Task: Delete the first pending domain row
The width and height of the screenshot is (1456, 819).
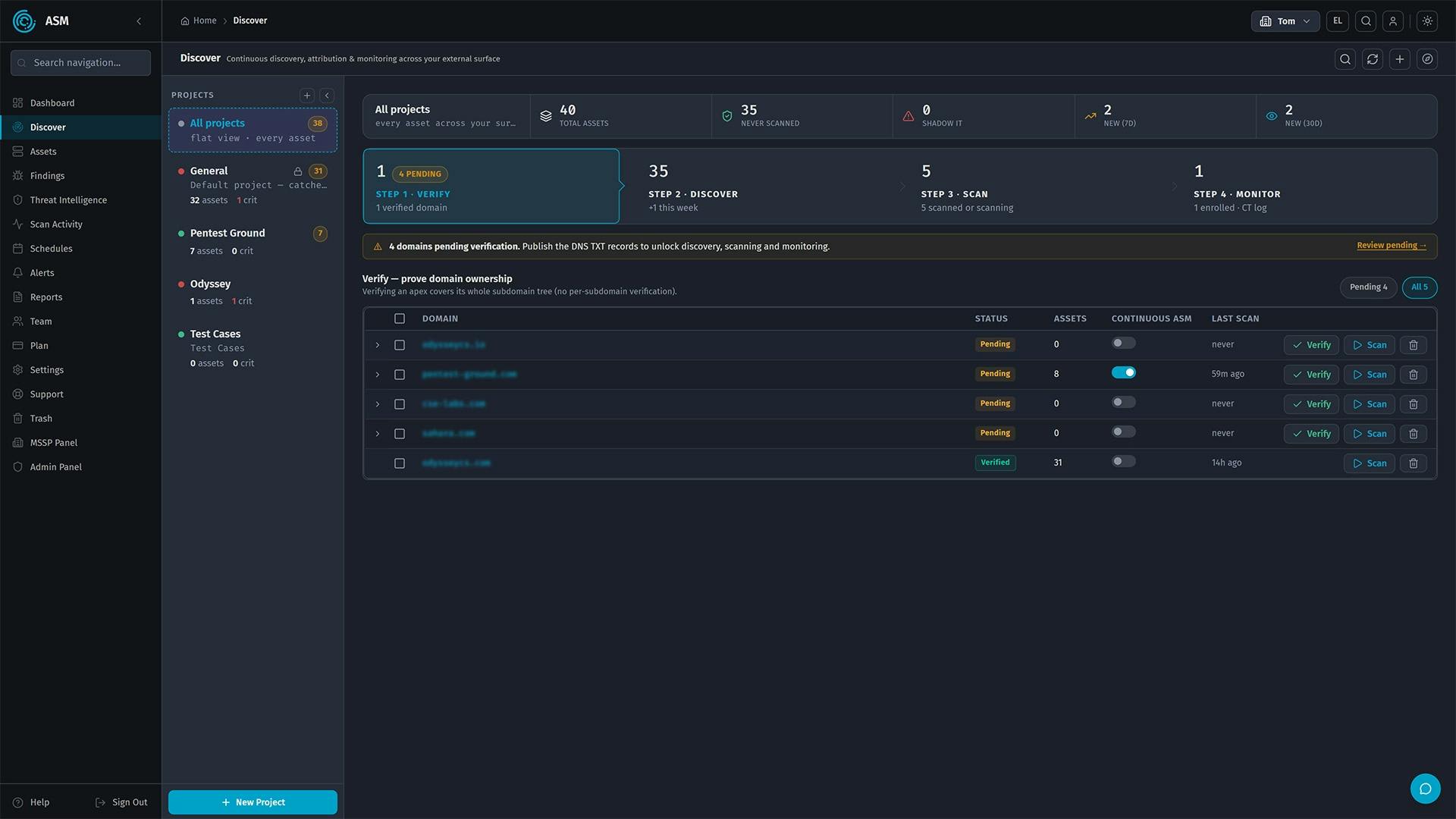Action: (1414, 345)
